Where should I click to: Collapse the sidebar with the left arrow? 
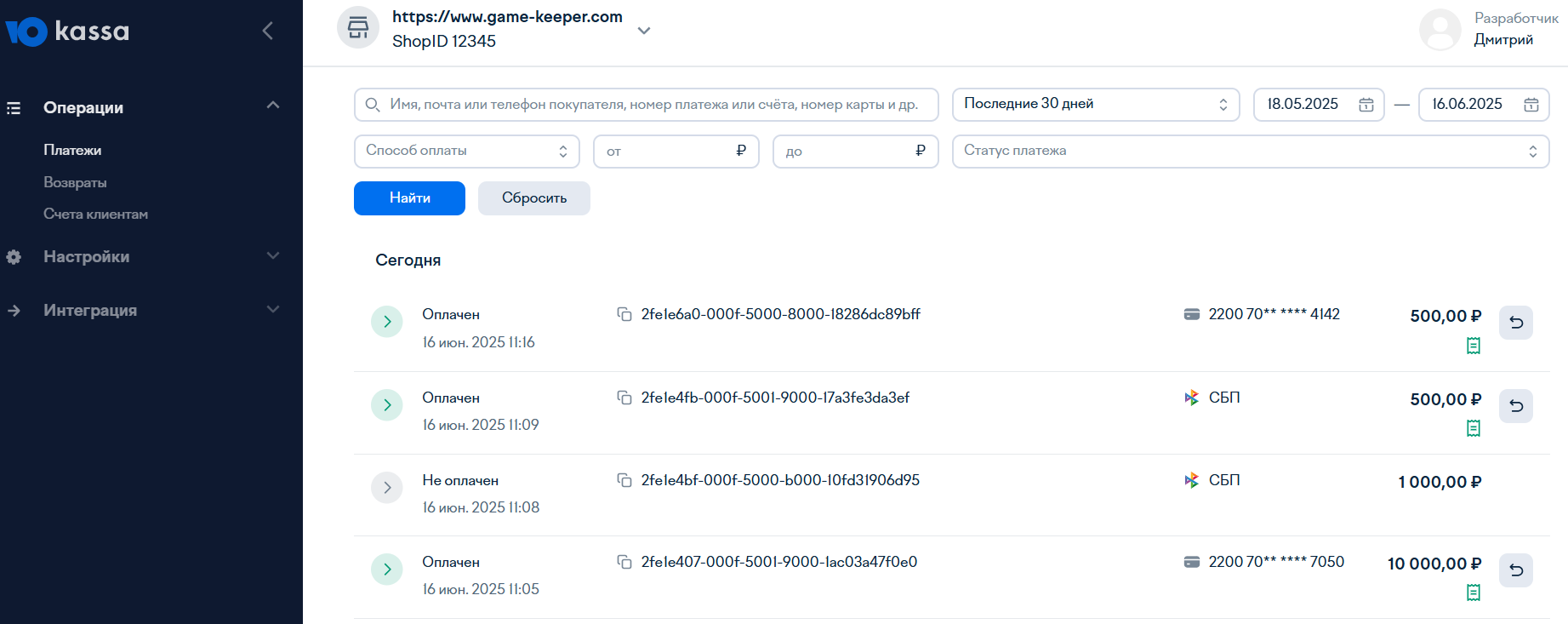pyautogui.click(x=267, y=31)
